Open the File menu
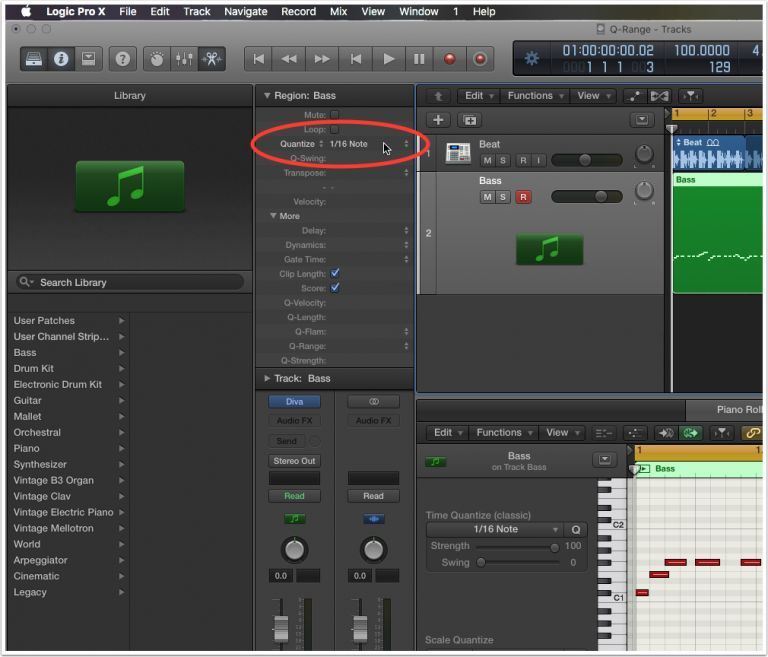The height and width of the screenshot is (657, 768). click(128, 11)
